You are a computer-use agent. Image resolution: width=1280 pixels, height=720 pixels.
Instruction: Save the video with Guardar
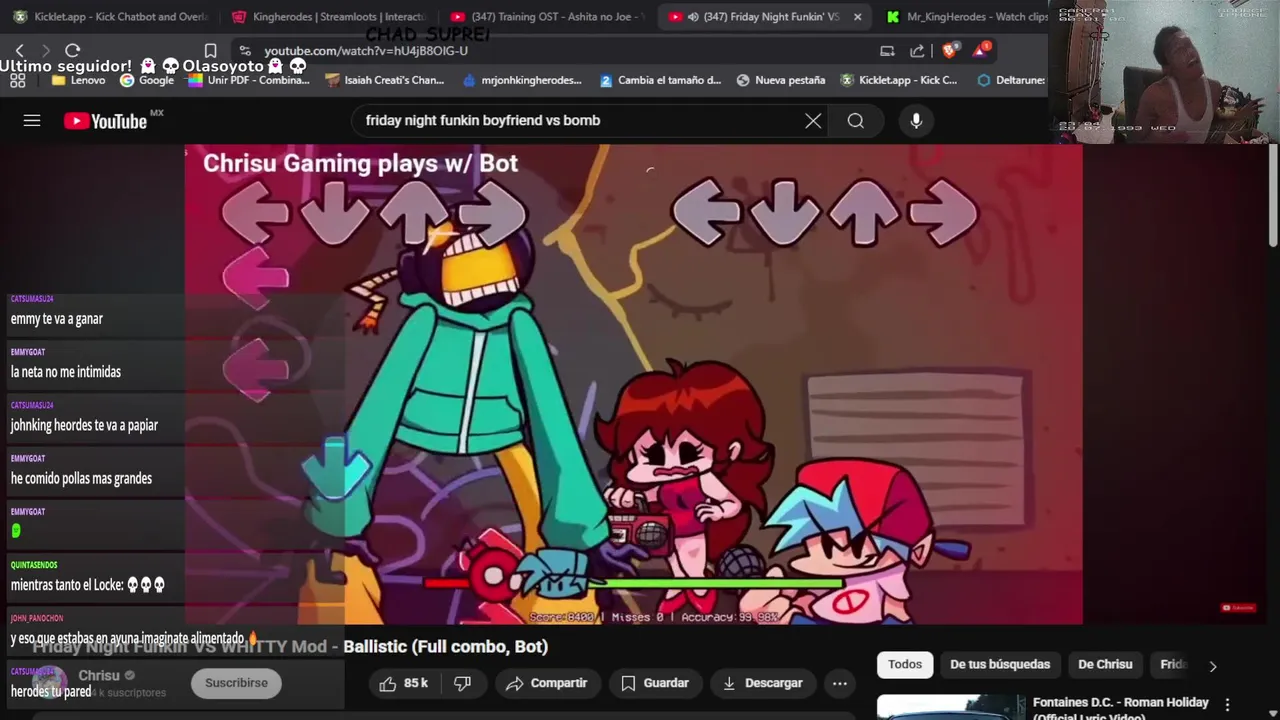point(655,683)
